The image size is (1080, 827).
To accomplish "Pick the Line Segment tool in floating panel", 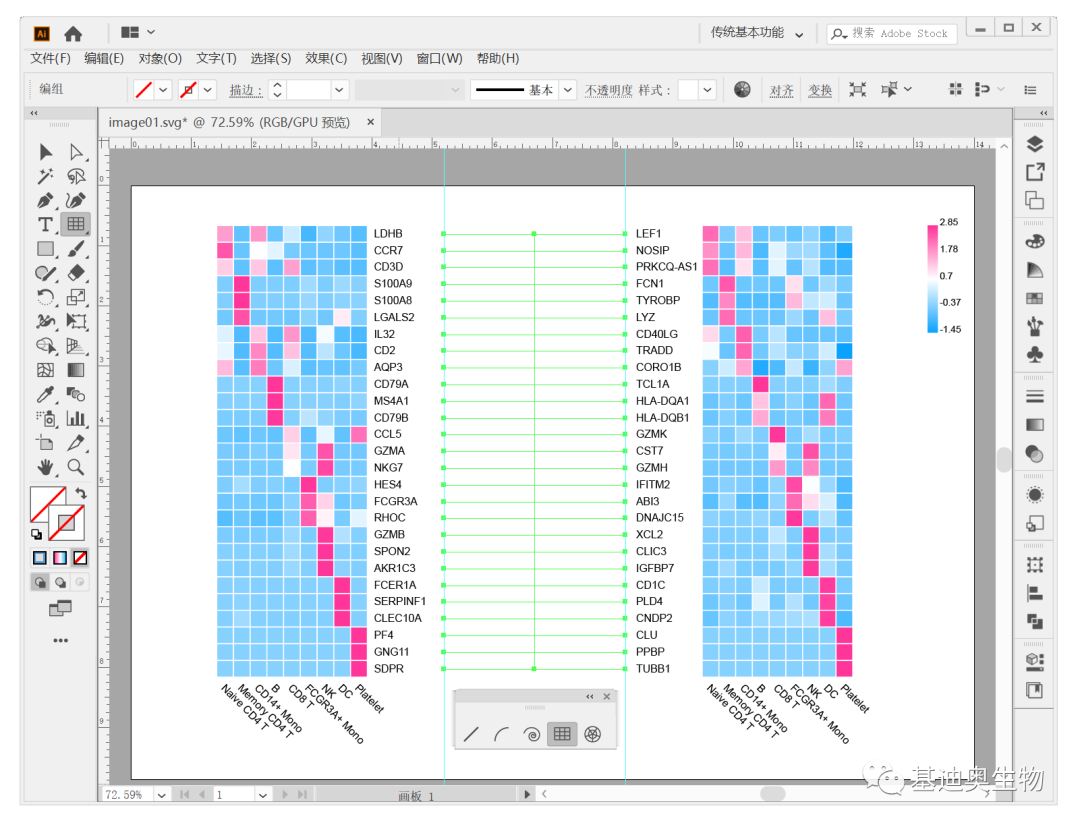I will [471, 734].
